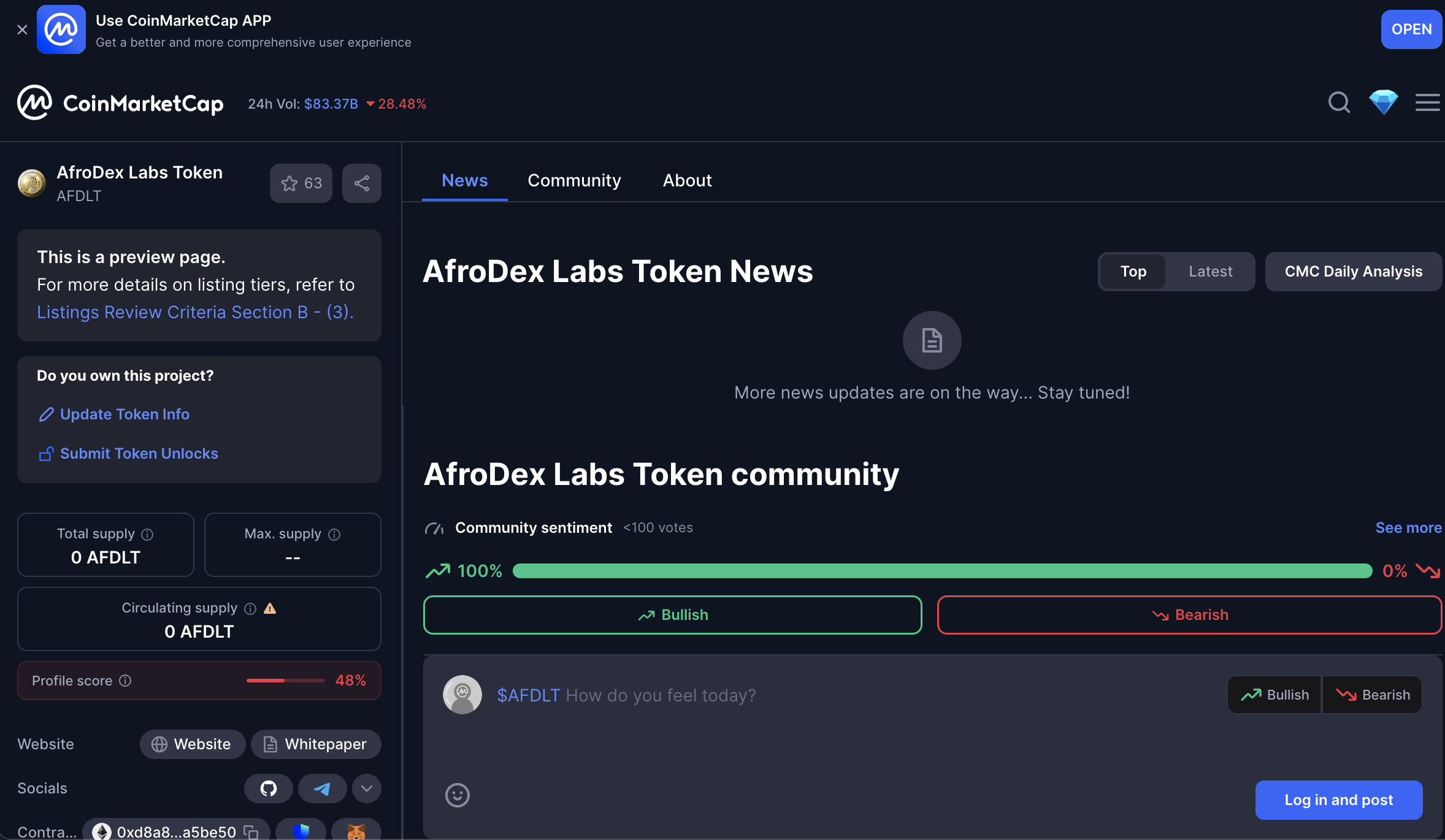This screenshot has height=840, width=1445.
Task: Open the GitHub social link
Action: 269,788
